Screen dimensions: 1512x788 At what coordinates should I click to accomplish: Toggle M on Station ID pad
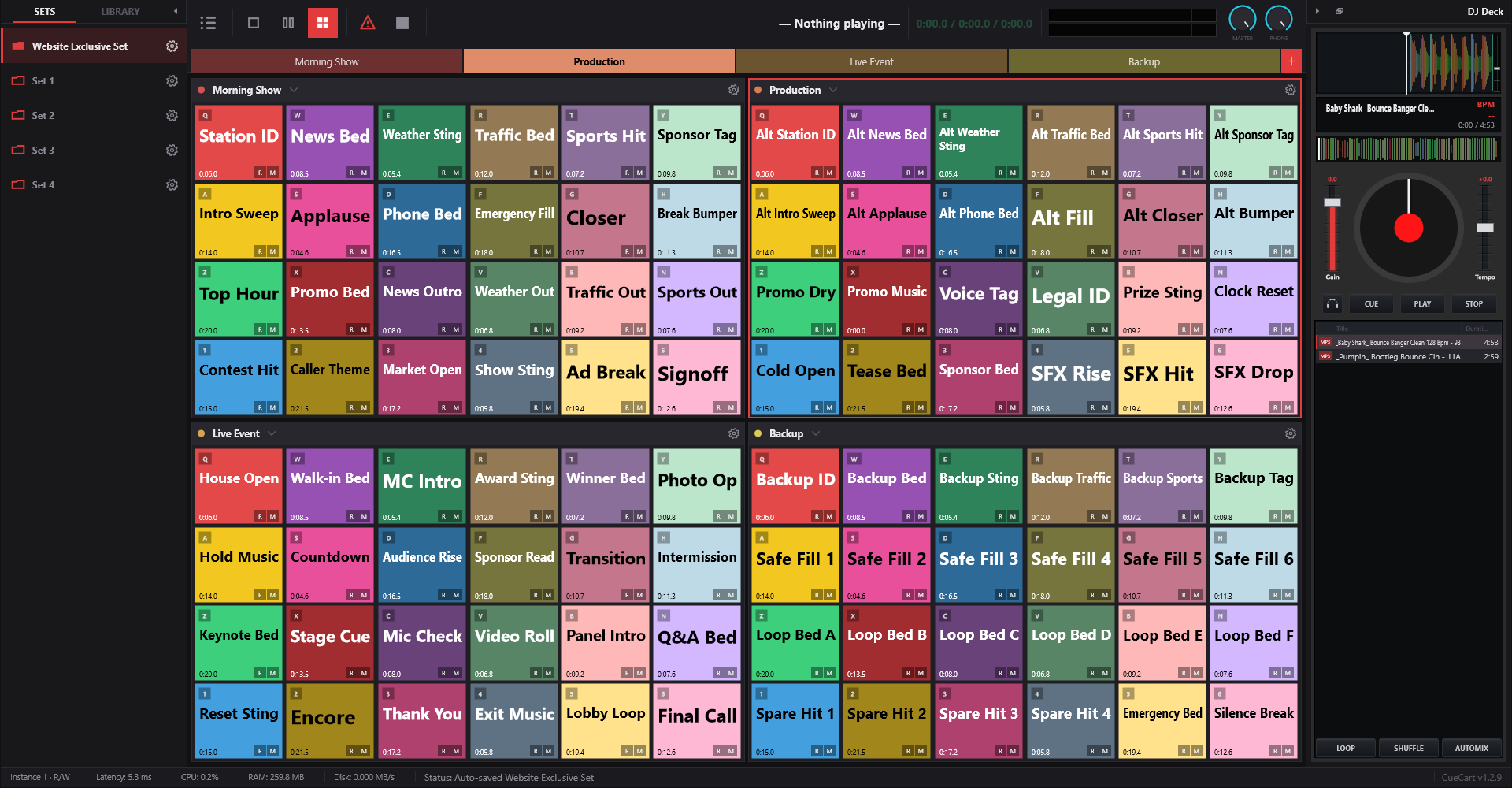[273, 173]
